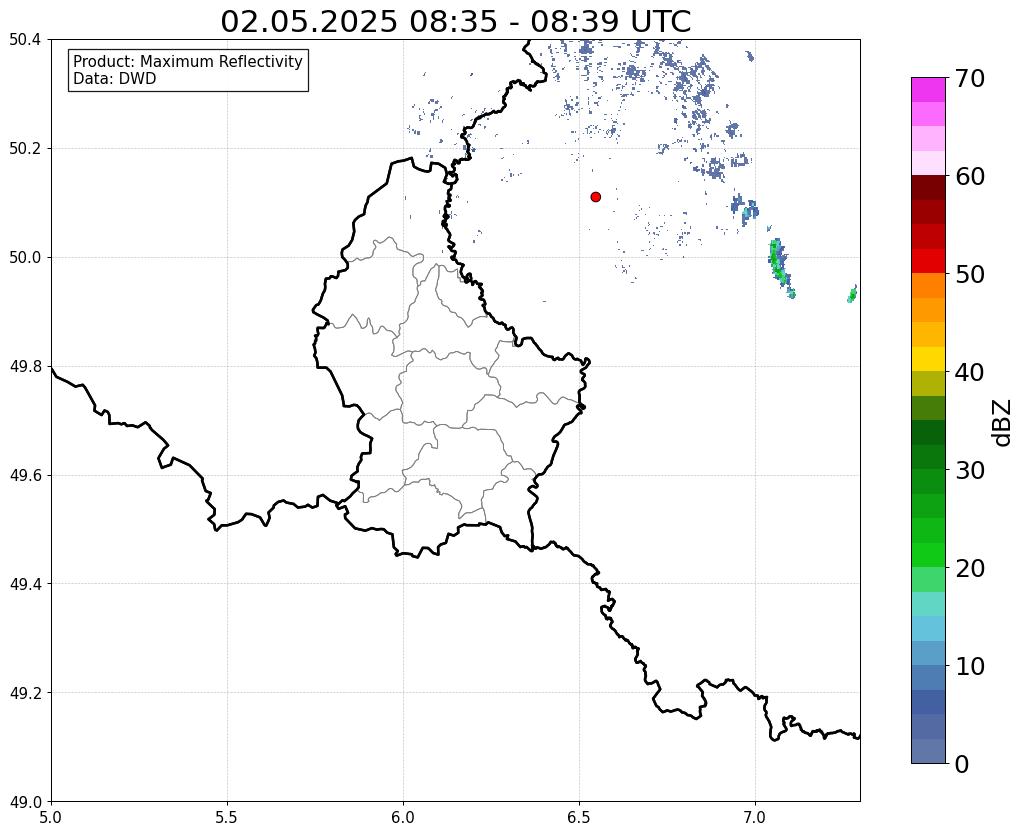The width and height of the screenshot is (1023, 834).
Task: Click the colorbar tick label '50'
Action: tap(970, 274)
